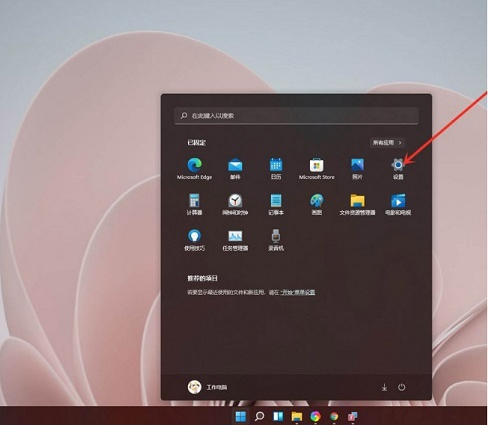Open the Tips (使用技巧) app
The width and height of the screenshot is (489, 425).
point(195,240)
